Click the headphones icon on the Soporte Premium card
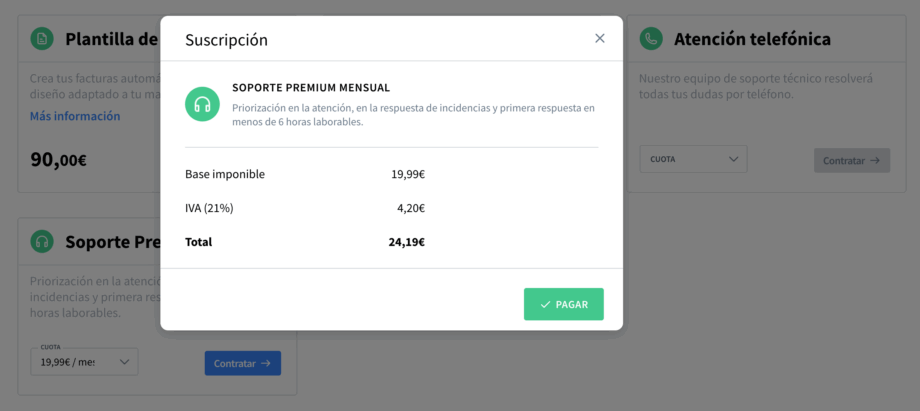This screenshot has width=920, height=411. pos(42,241)
